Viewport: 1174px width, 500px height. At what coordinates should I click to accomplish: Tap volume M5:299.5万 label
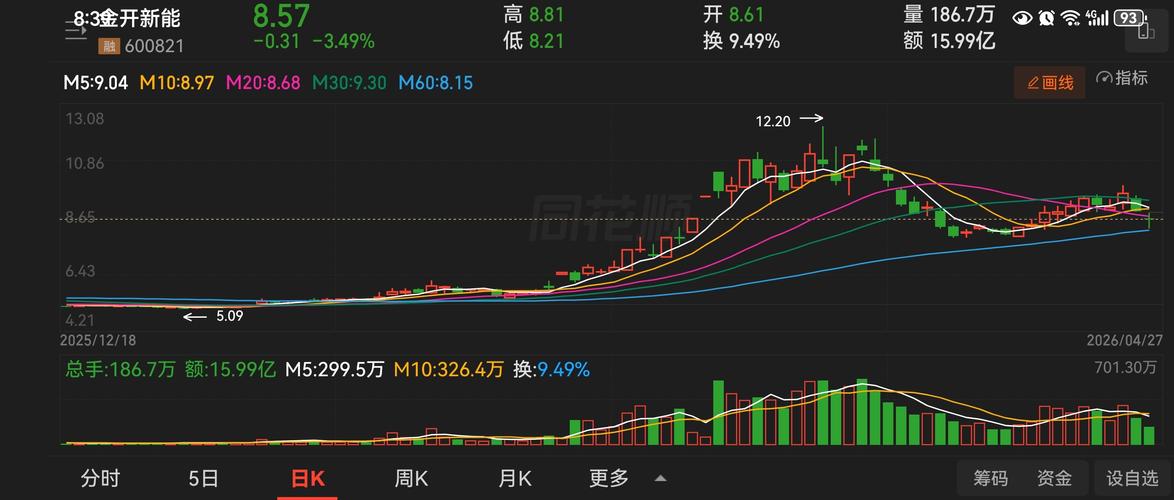335,369
